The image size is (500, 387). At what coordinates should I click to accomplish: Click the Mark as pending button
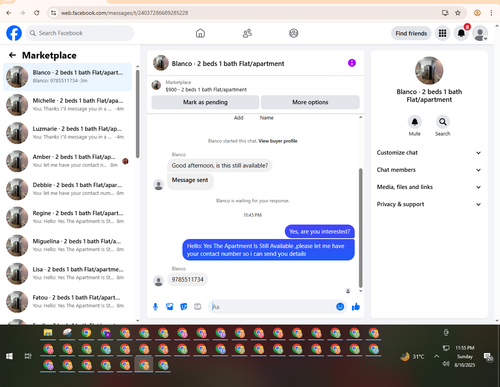[x=205, y=102]
